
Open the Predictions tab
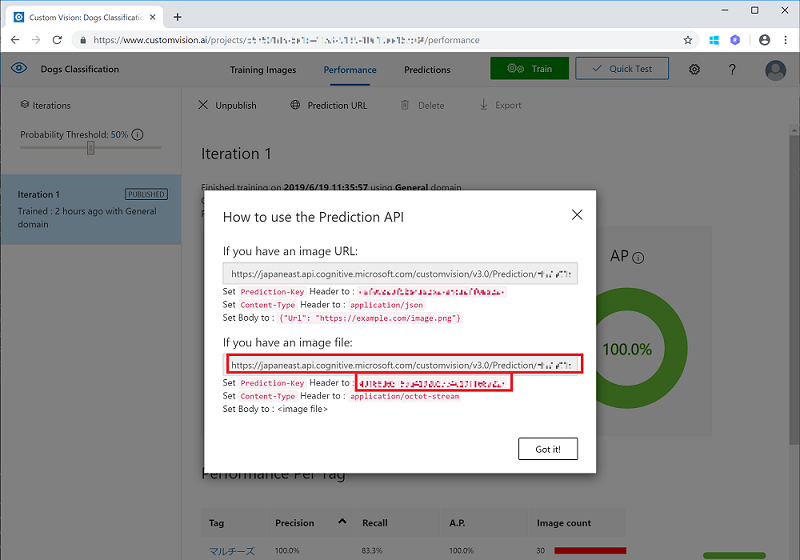(x=427, y=69)
